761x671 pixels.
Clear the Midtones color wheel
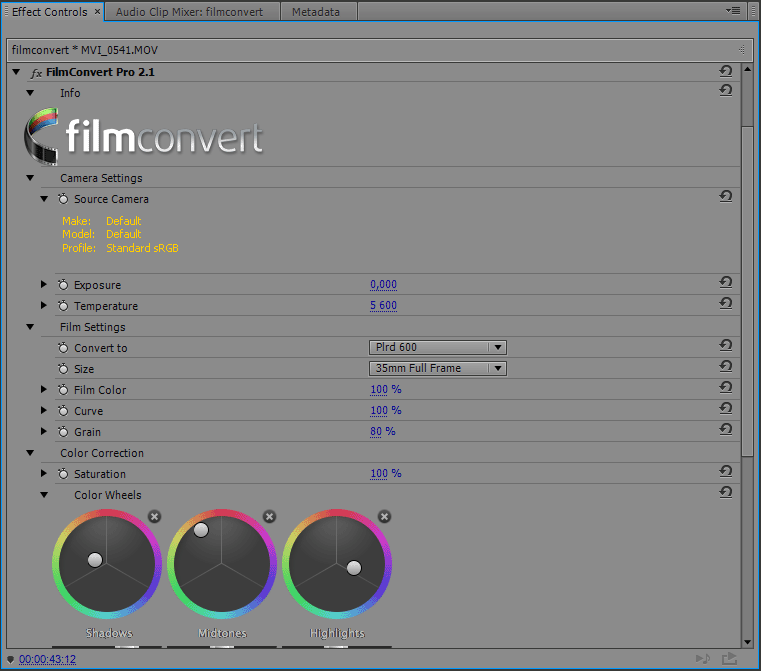(269, 517)
